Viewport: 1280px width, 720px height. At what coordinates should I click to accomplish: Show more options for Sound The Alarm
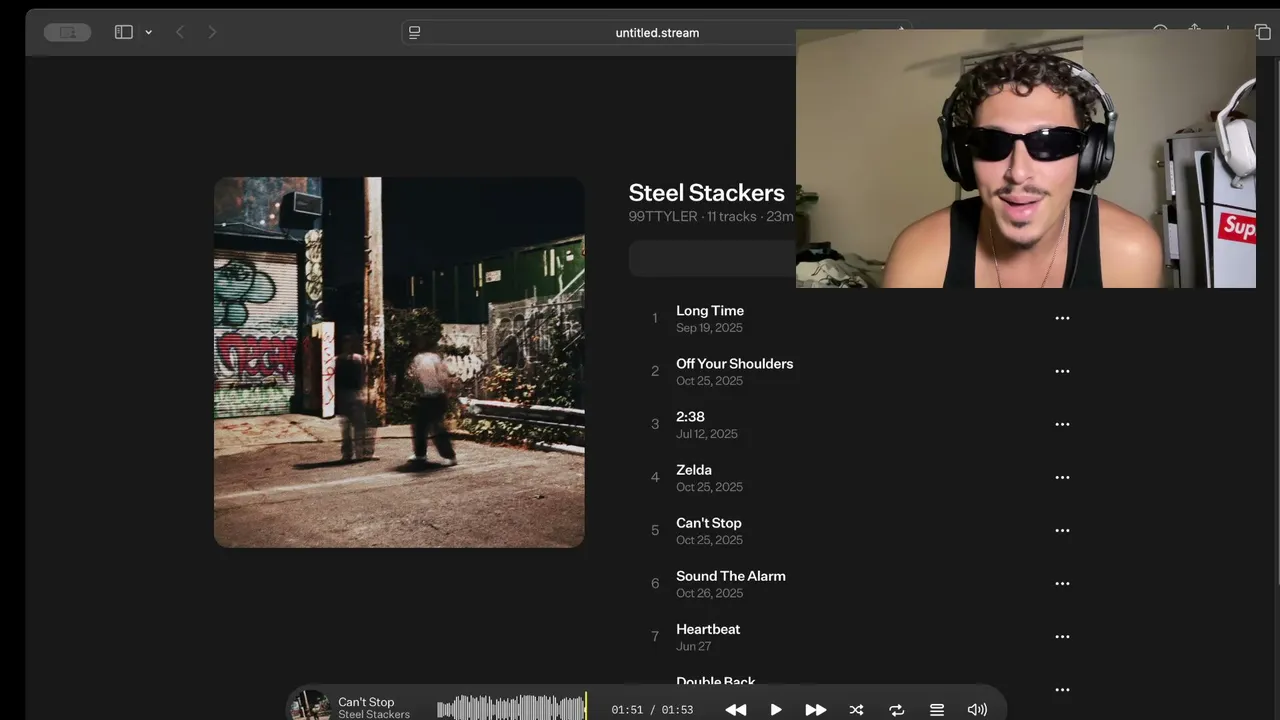[1062, 583]
